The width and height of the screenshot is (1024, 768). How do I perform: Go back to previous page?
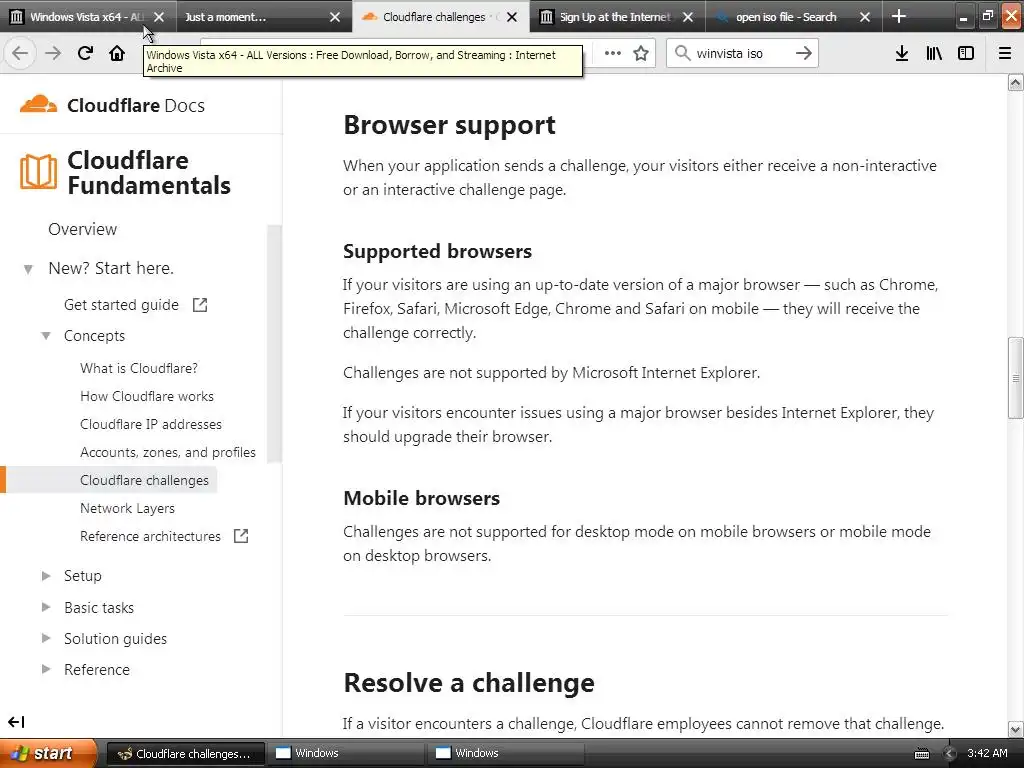click(20, 53)
